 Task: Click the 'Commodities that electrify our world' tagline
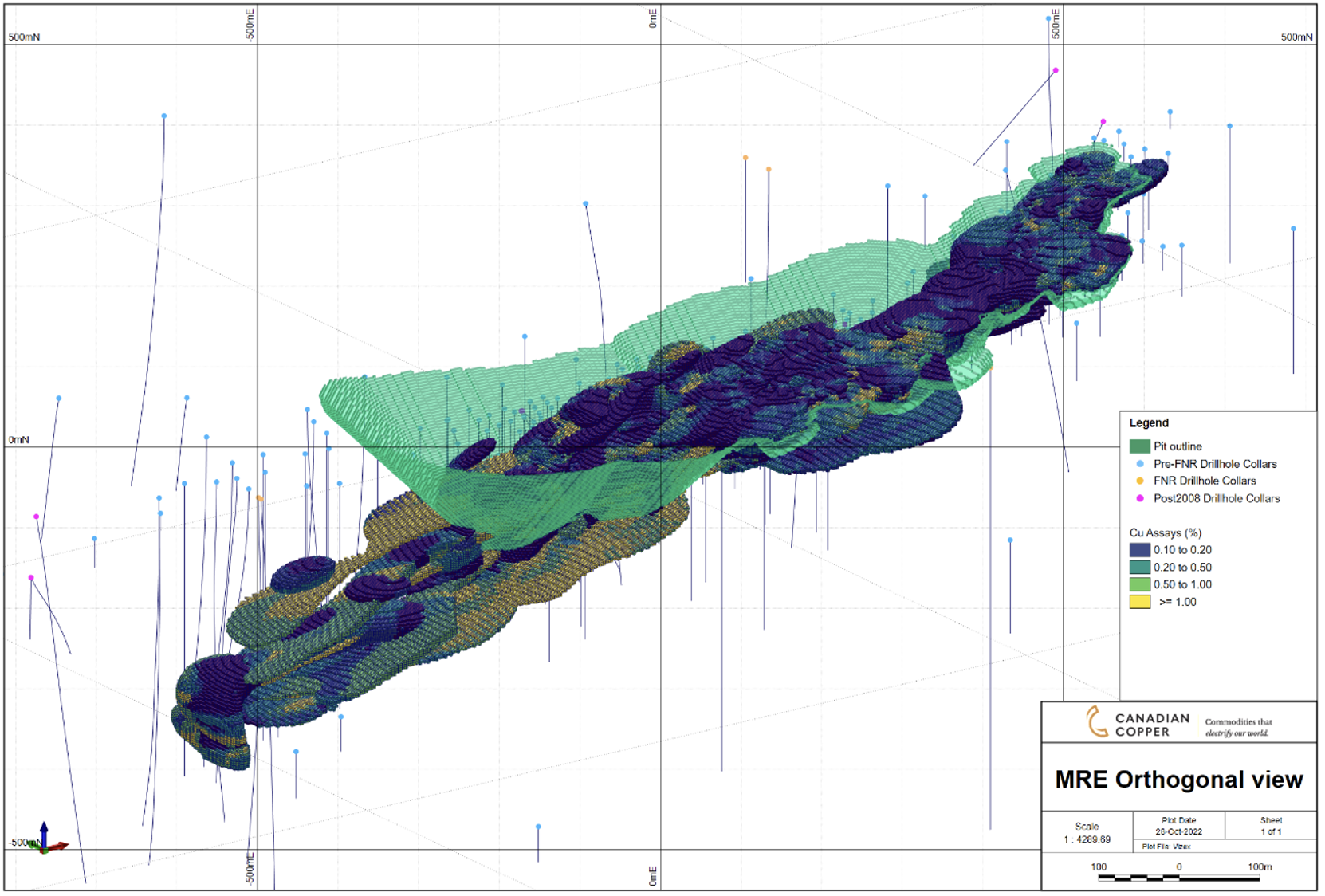click(x=1237, y=727)
